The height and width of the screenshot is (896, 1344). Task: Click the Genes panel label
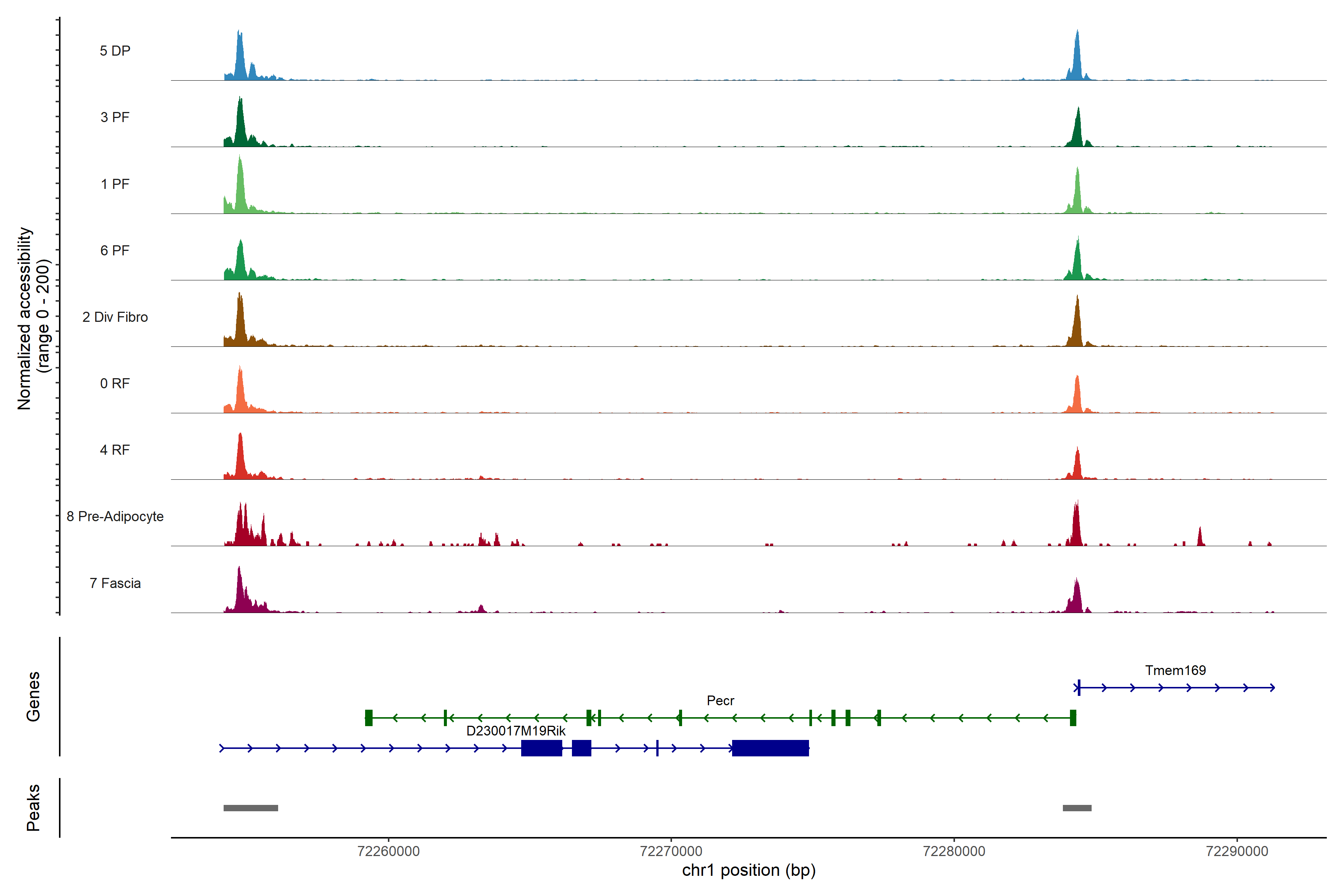(x=33, y=697)
